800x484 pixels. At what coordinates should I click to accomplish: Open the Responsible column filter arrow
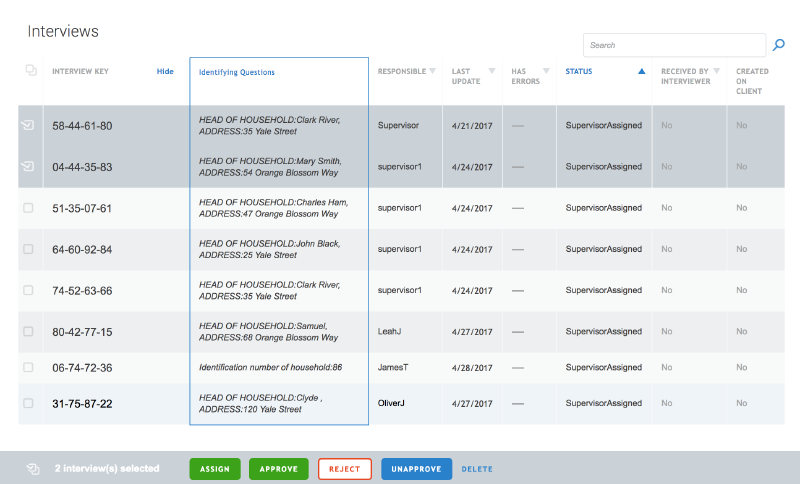tap(432, 72)
